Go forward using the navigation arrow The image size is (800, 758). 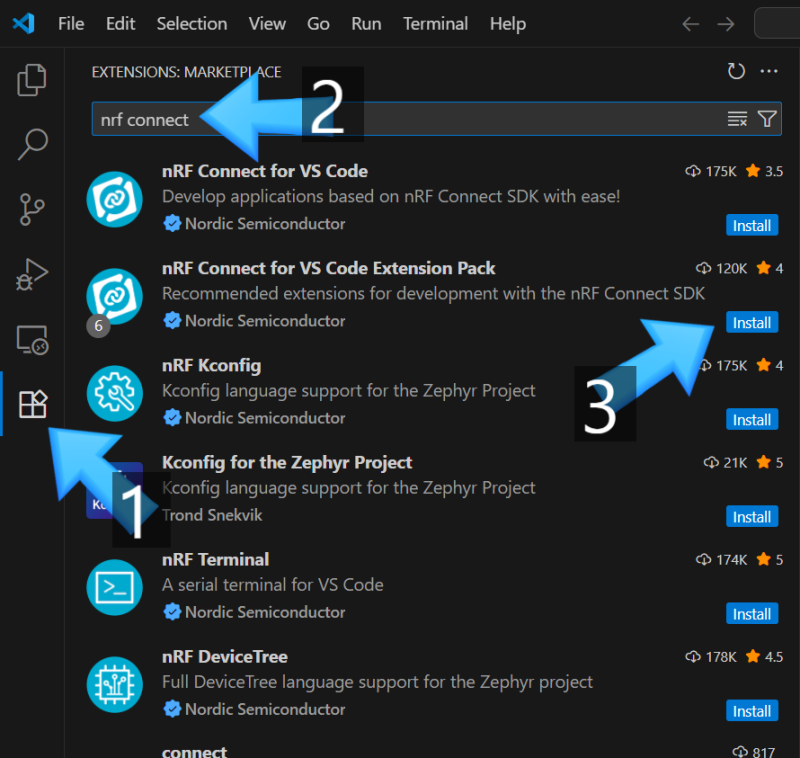[x=726, y=24]
